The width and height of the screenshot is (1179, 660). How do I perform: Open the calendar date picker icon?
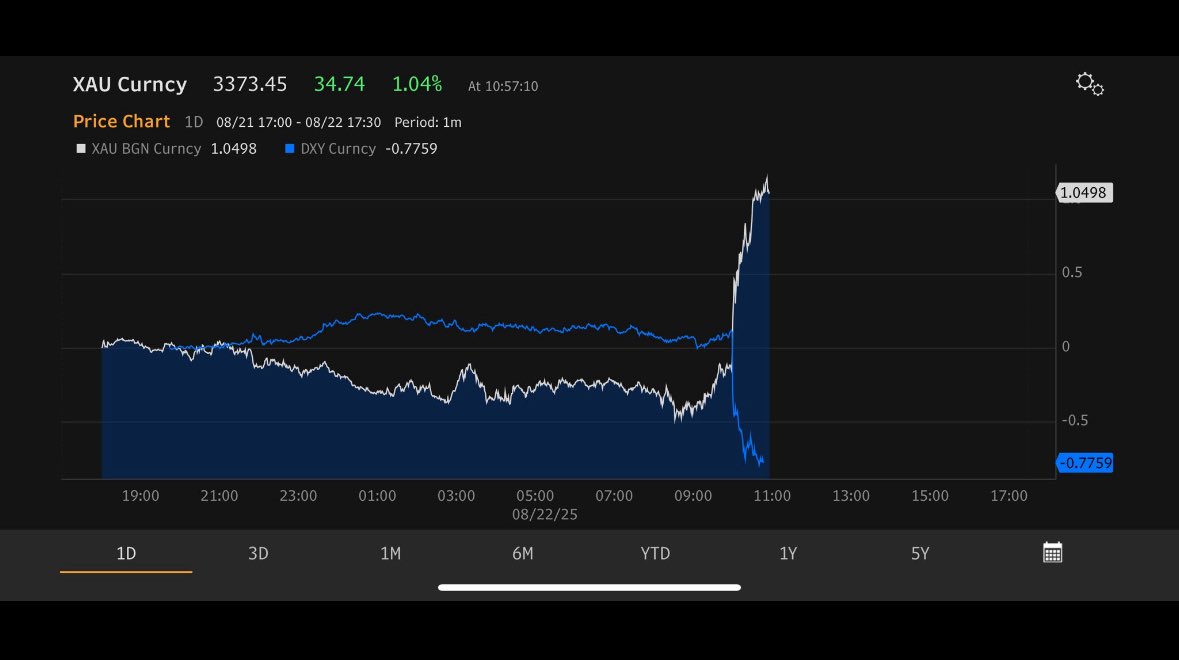[1051, 551]
